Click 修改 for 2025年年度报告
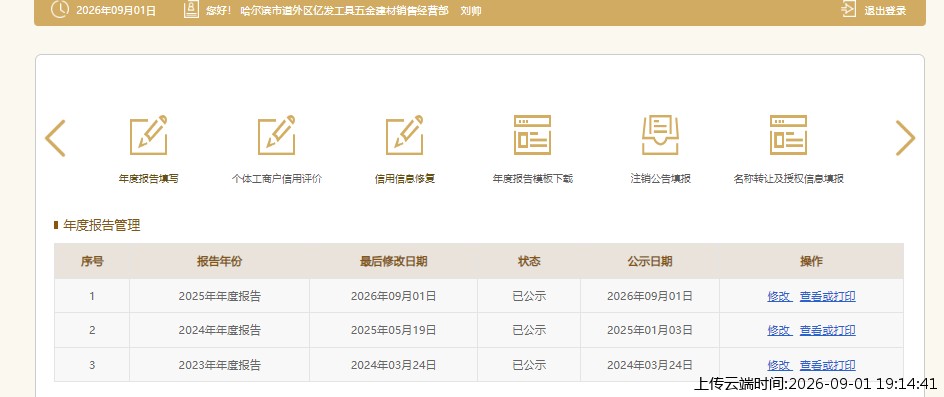Image resolution: width=944 pixels, height=397 pixels. [x=780, y=296]
